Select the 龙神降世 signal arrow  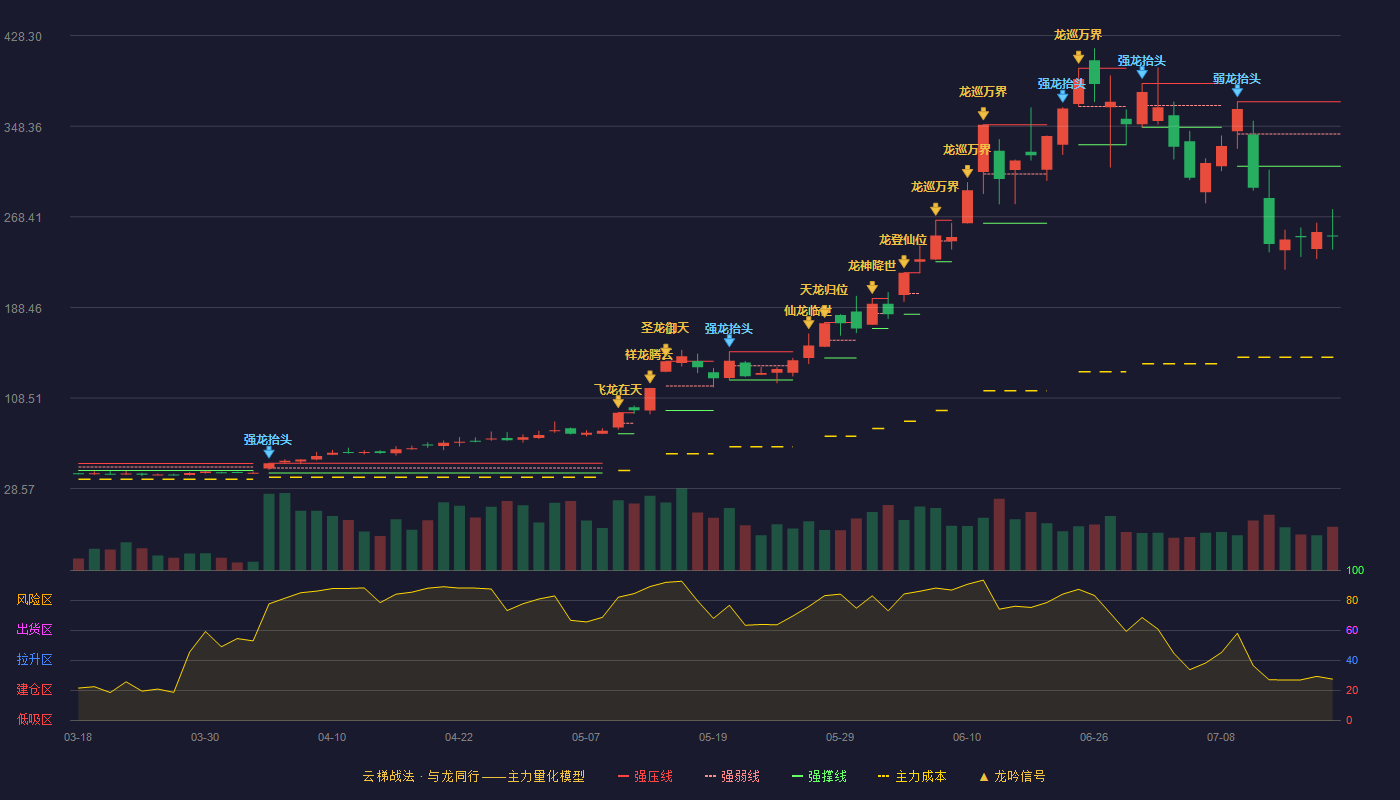tap(872, 288)
